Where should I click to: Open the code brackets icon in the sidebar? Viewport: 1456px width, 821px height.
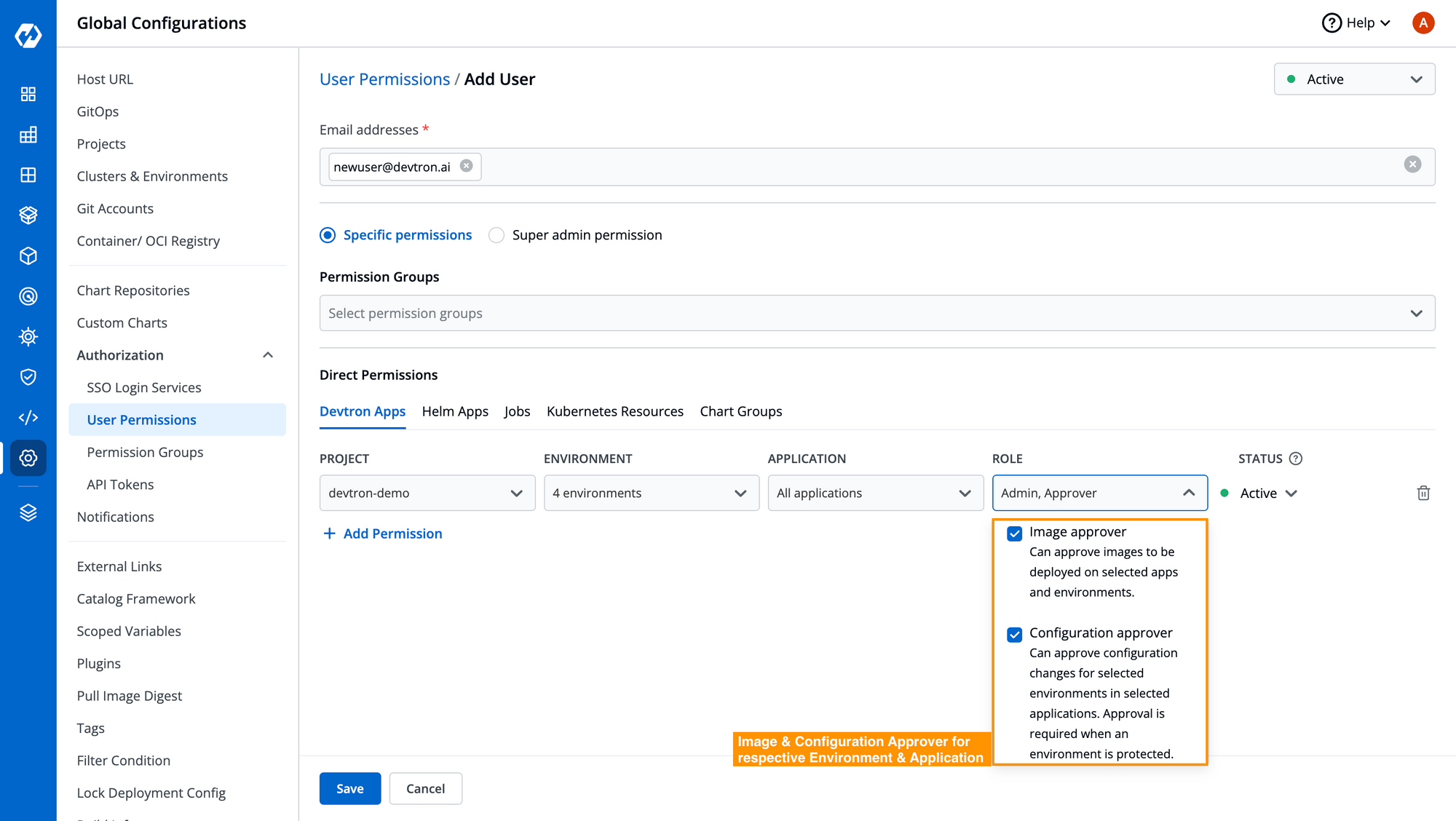point(28,417)
